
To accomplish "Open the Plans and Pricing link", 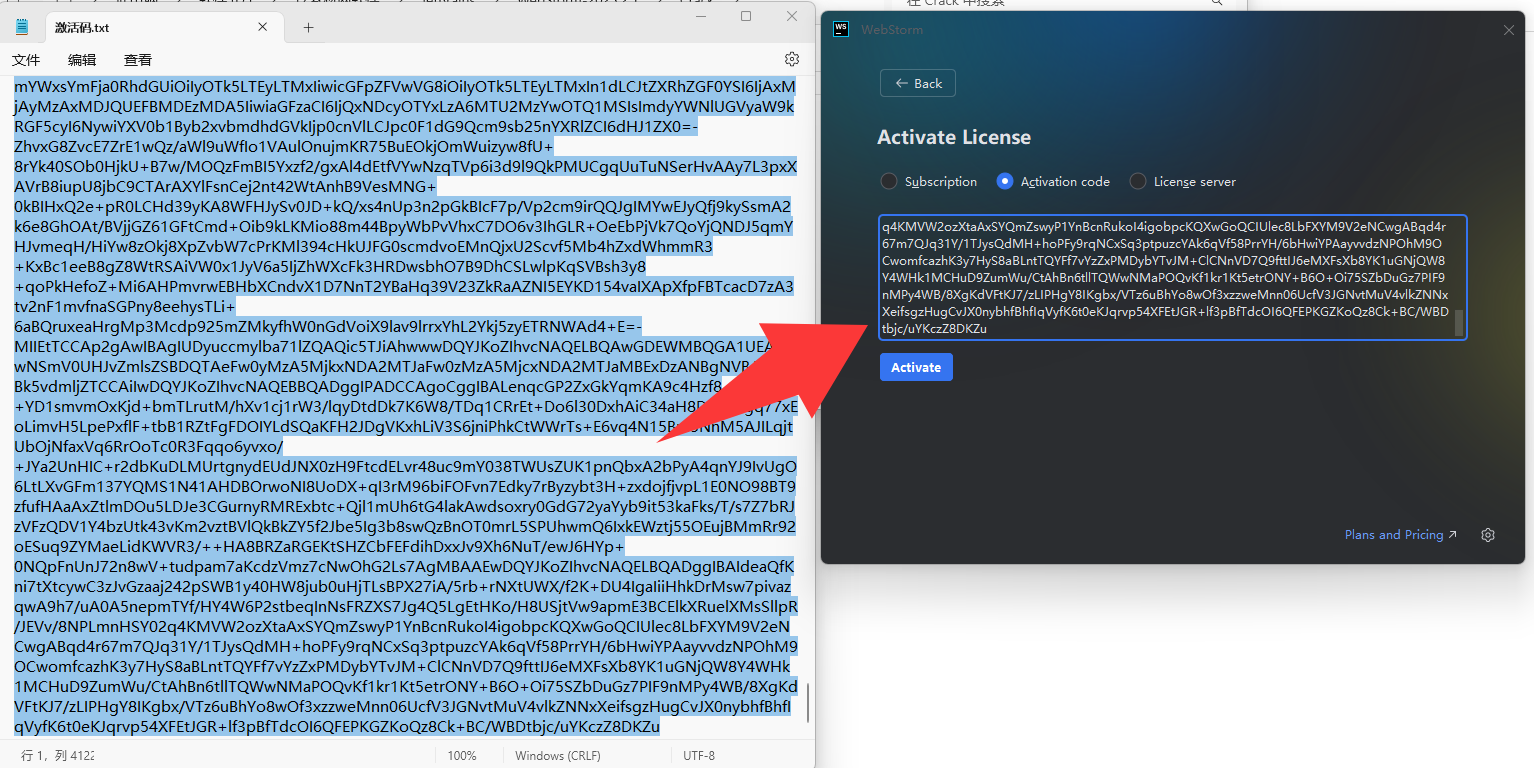I will tap(1401, 535).
